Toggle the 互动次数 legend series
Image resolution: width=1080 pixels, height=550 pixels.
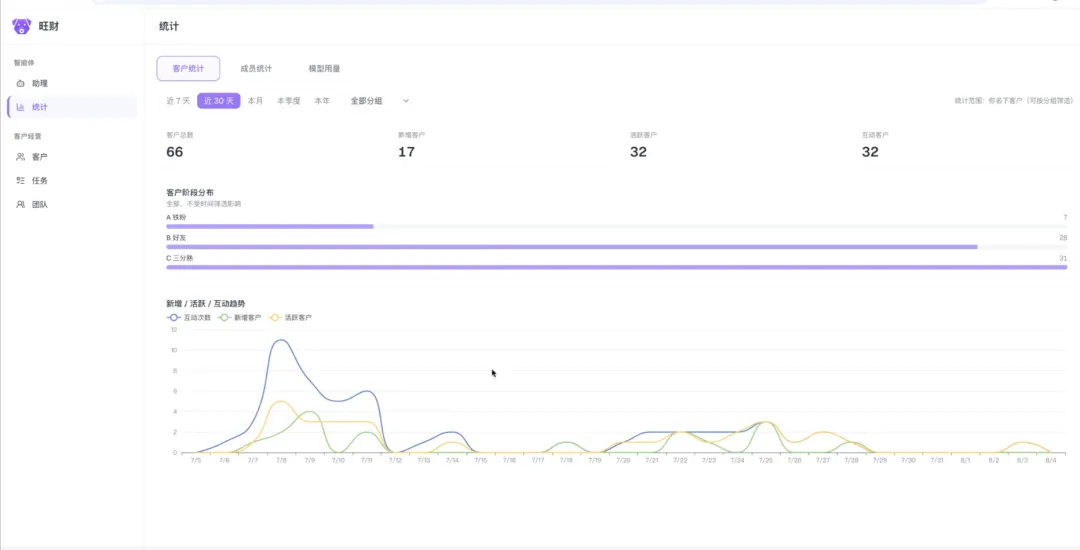(x=190, y=318)
